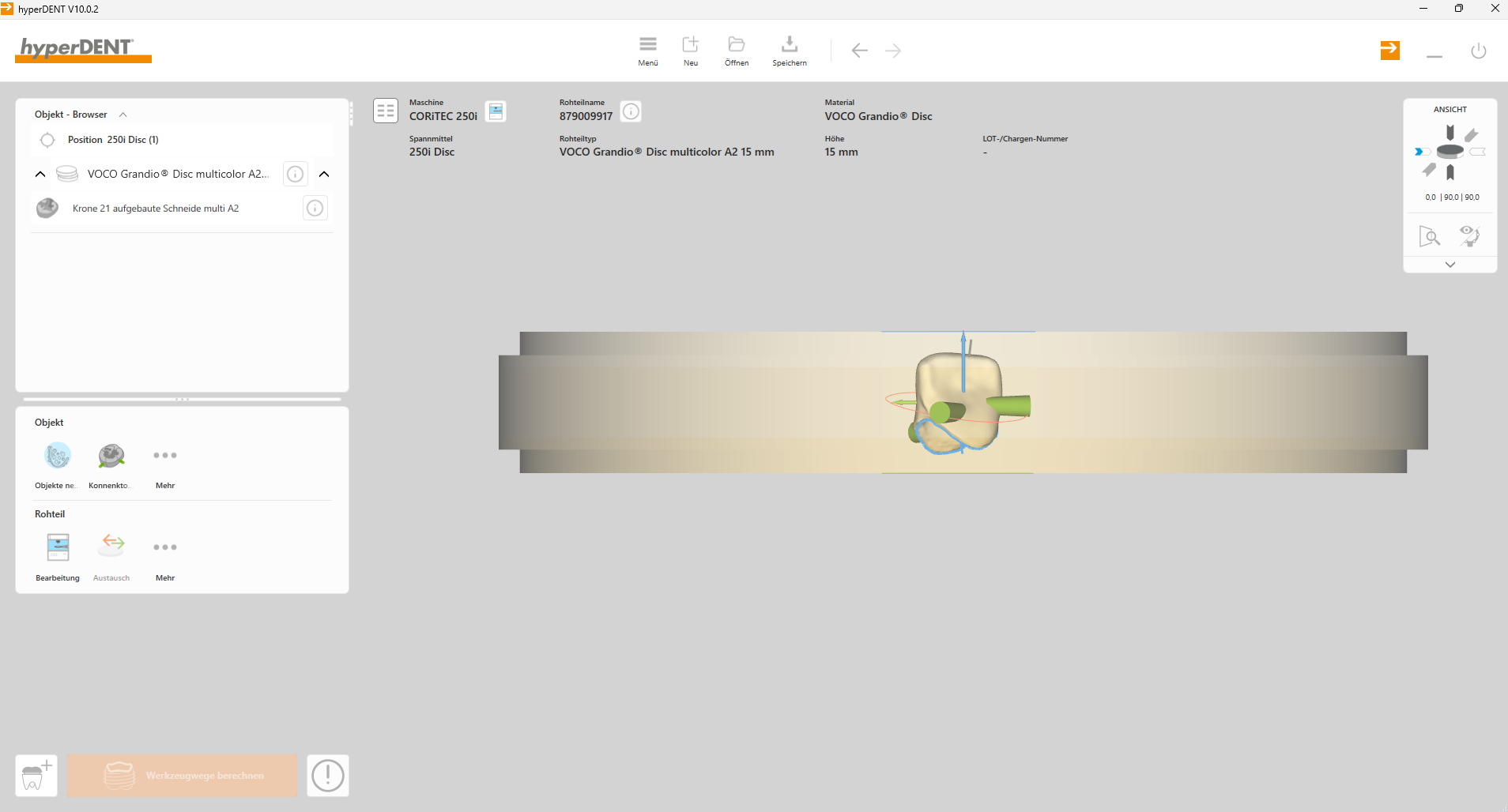Select Krone 21 aufgebaute Schneide multi A2
The width and height of the screenshot is (1508, 812).
156,209
